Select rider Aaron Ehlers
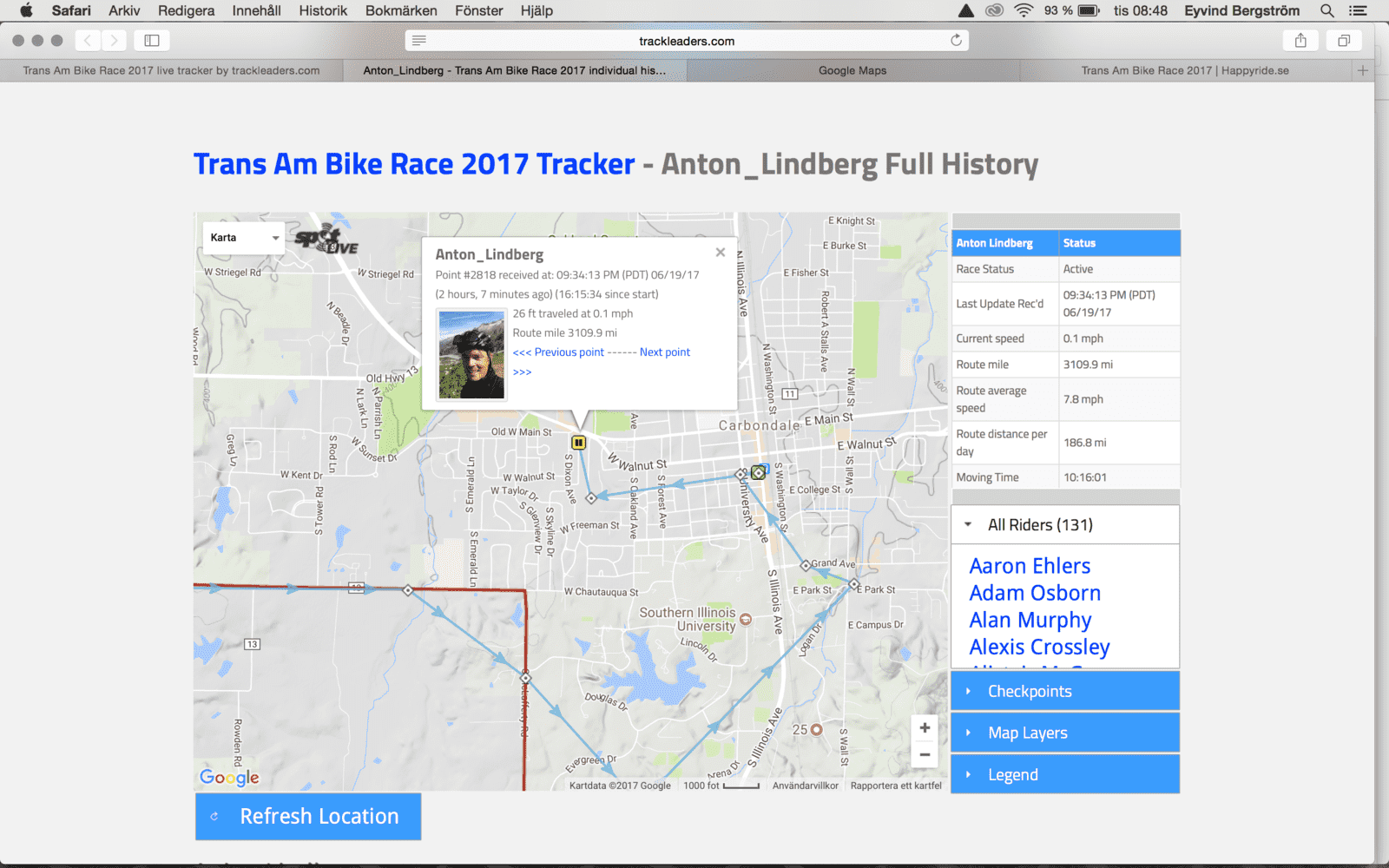The width and height of the screenshot is (1389, 868). [1030, 566]
